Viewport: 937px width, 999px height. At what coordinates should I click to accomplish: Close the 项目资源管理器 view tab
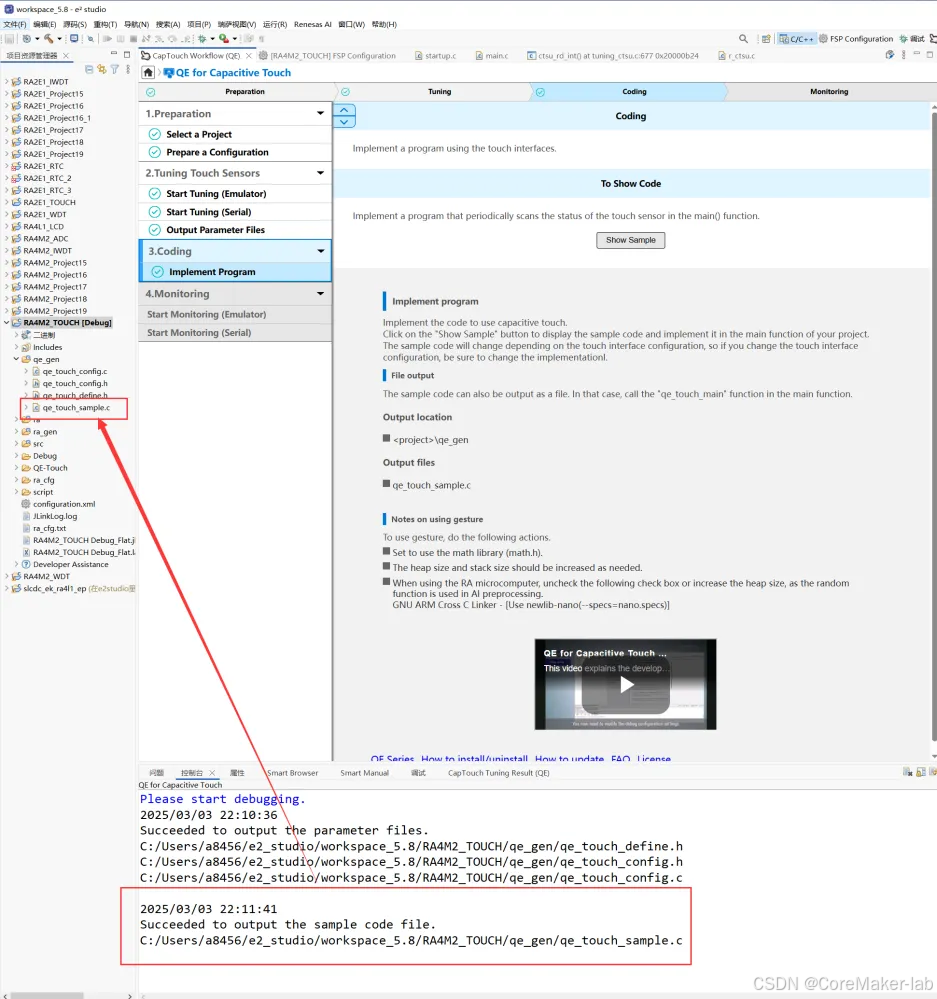tap(66, 56)
